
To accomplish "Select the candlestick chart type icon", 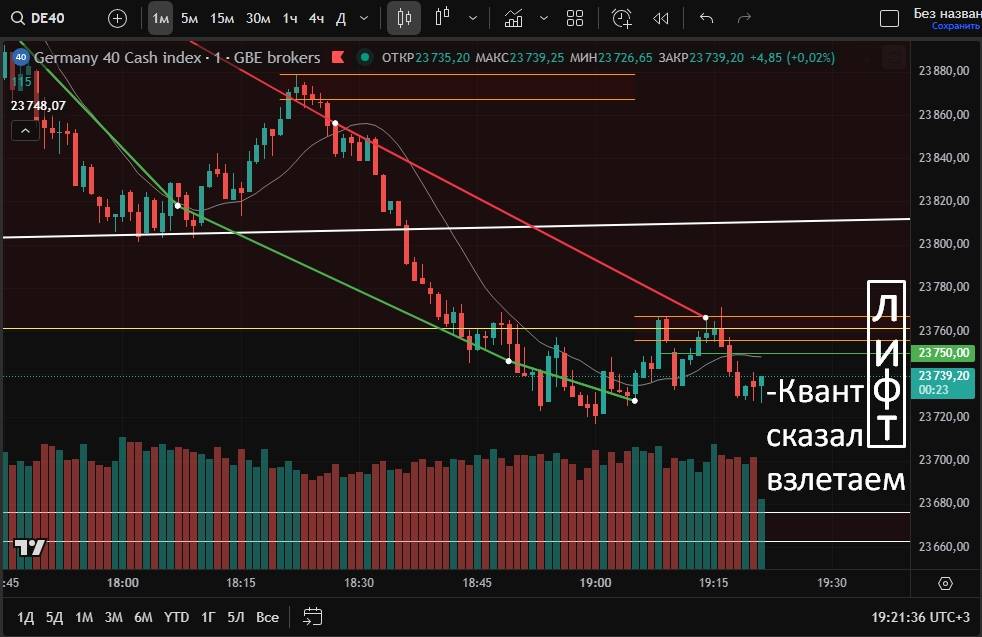I will click(x=404, y=18).
